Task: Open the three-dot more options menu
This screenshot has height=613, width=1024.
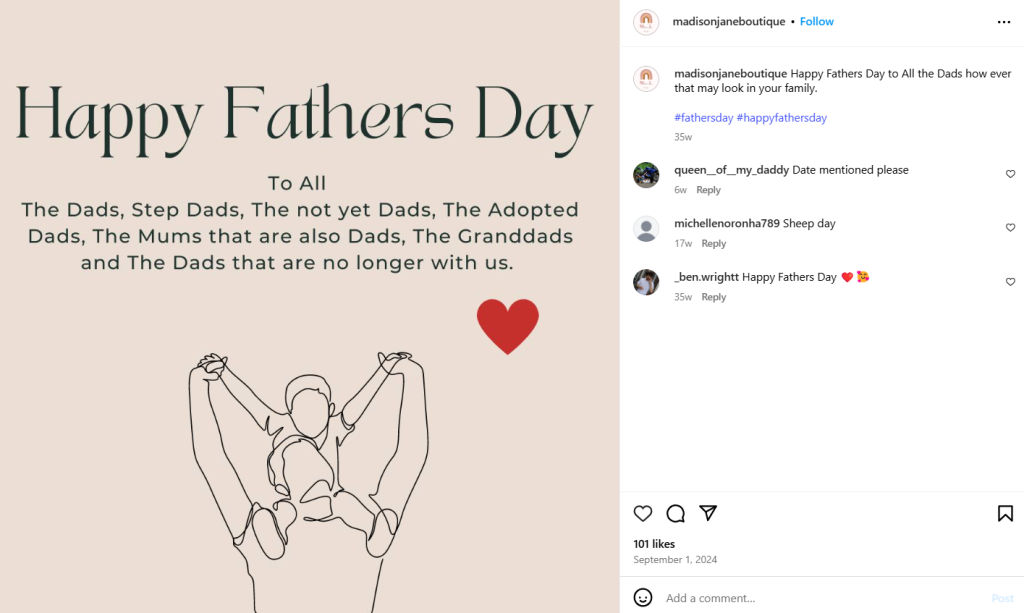Action: click(1004, 22)
